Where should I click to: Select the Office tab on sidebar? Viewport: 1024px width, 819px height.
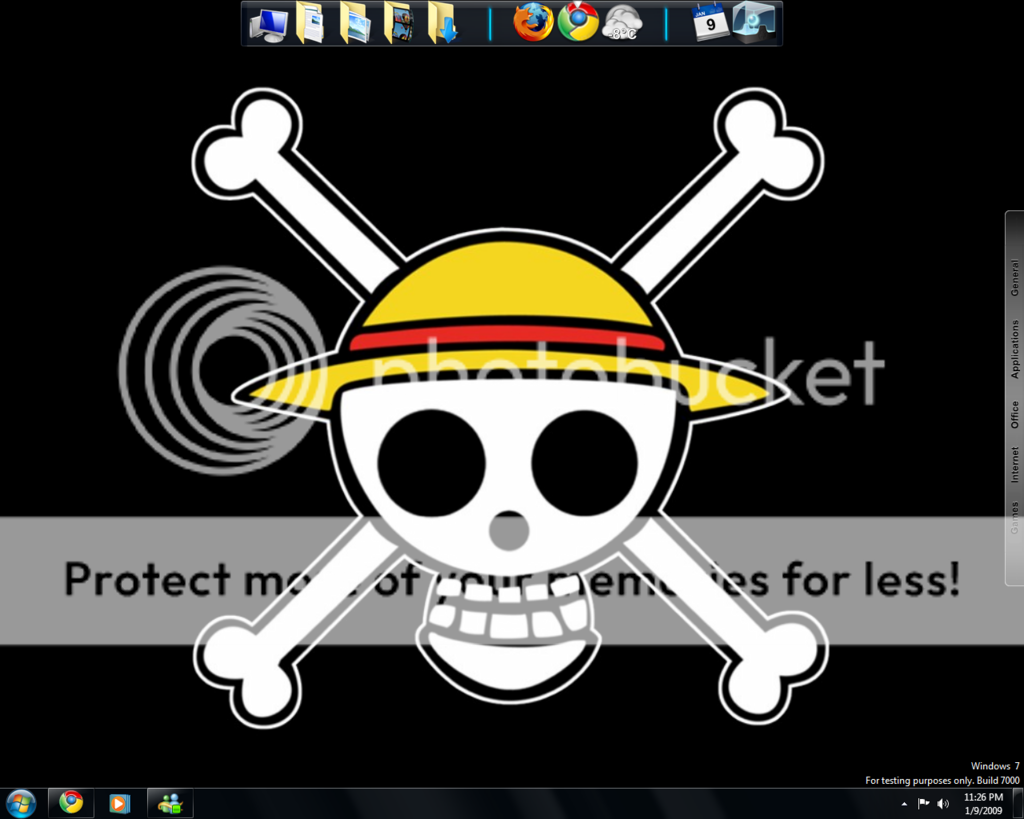1015,415
